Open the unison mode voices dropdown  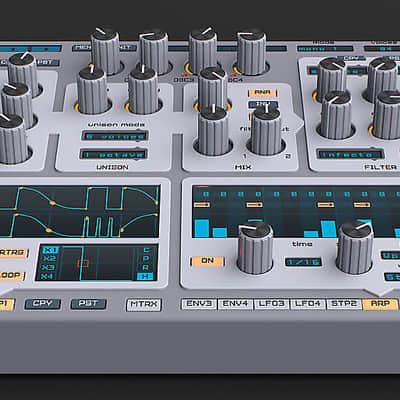point(115,136)
